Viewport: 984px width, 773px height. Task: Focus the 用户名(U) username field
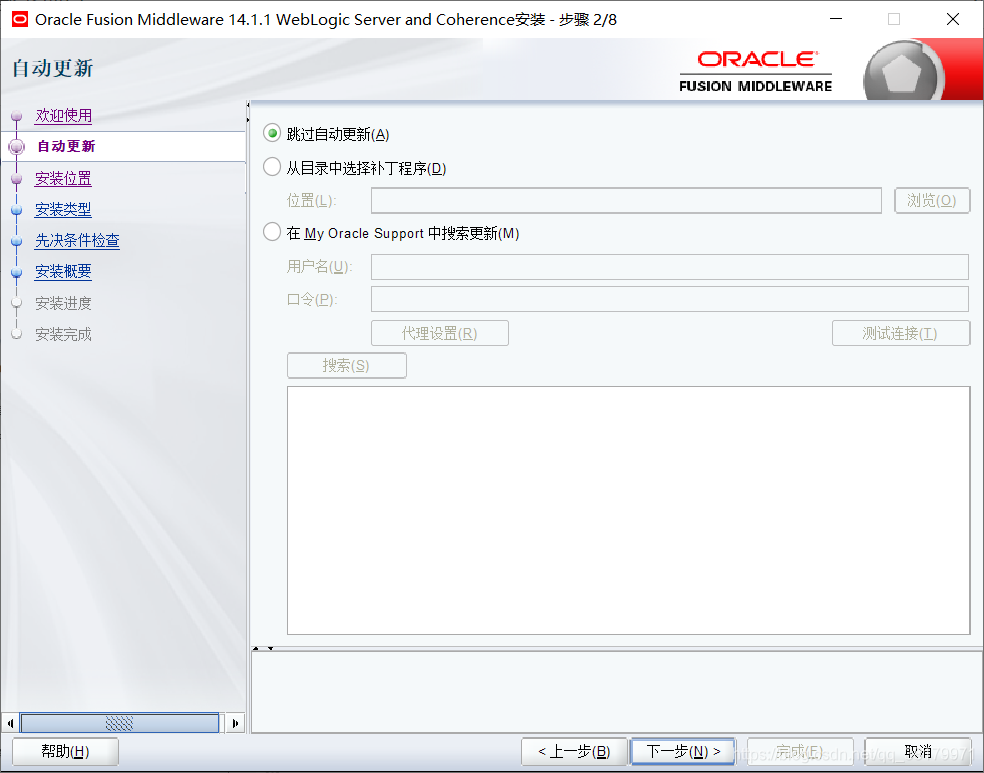(x=670, y=267)
